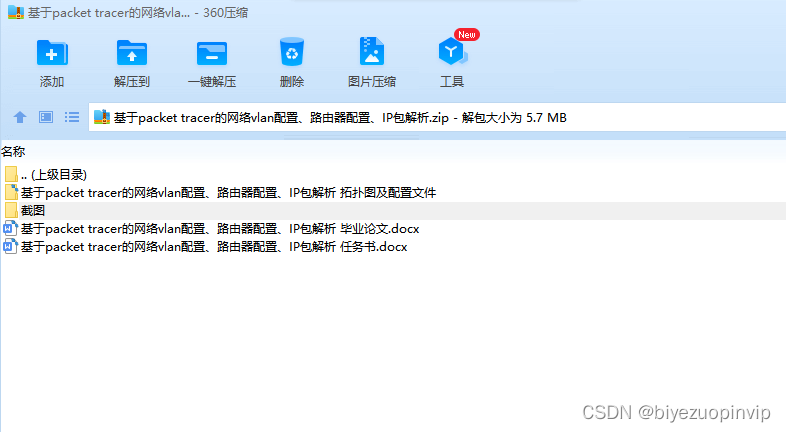Sort by the 名称 column header
Viewport: 786px width, 432px height.
13,151
